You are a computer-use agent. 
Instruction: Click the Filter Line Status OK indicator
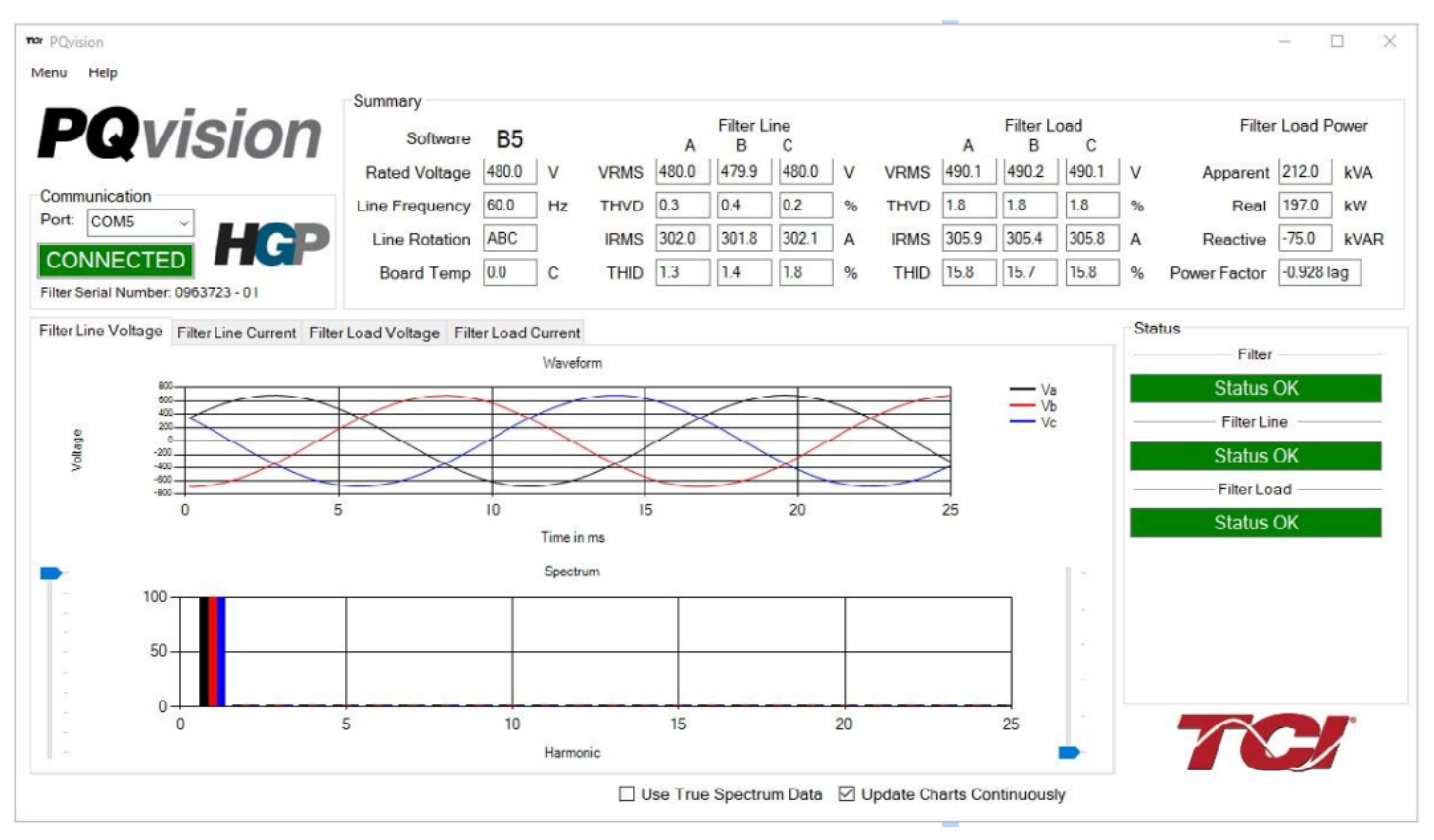click(x=1255, y=456)
